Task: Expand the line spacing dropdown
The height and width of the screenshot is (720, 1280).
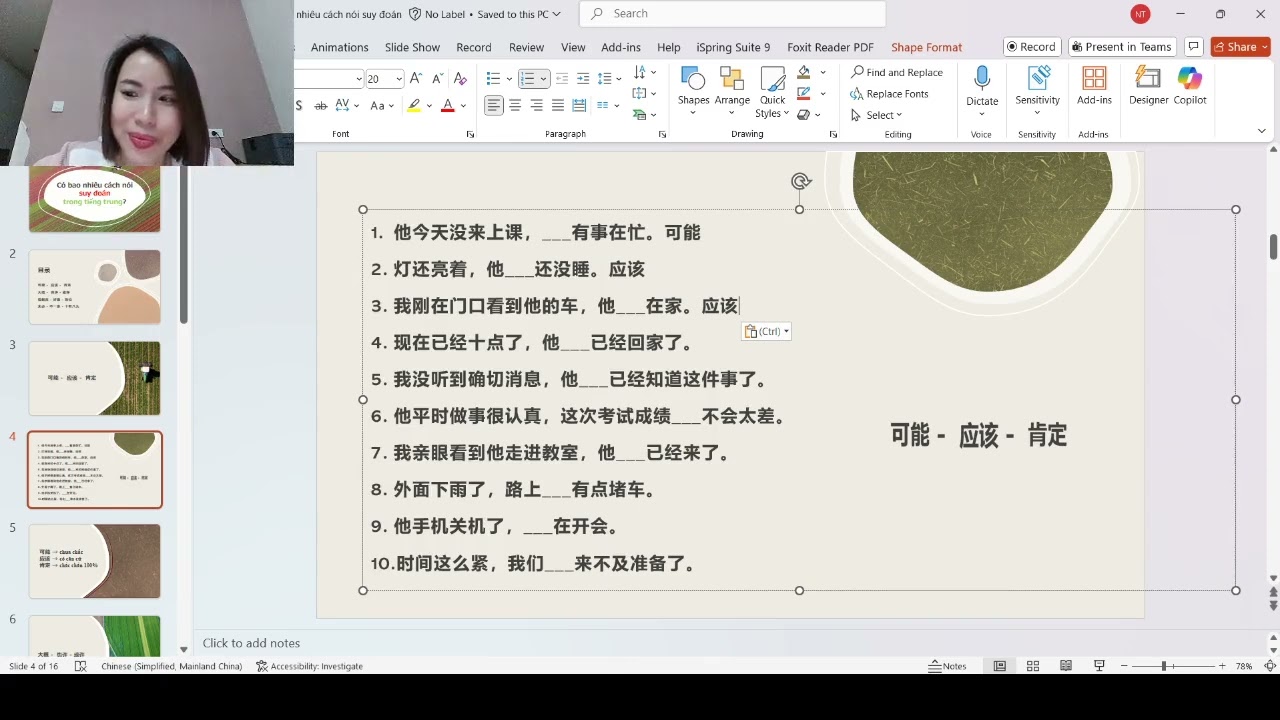Action: coord(609,79)
